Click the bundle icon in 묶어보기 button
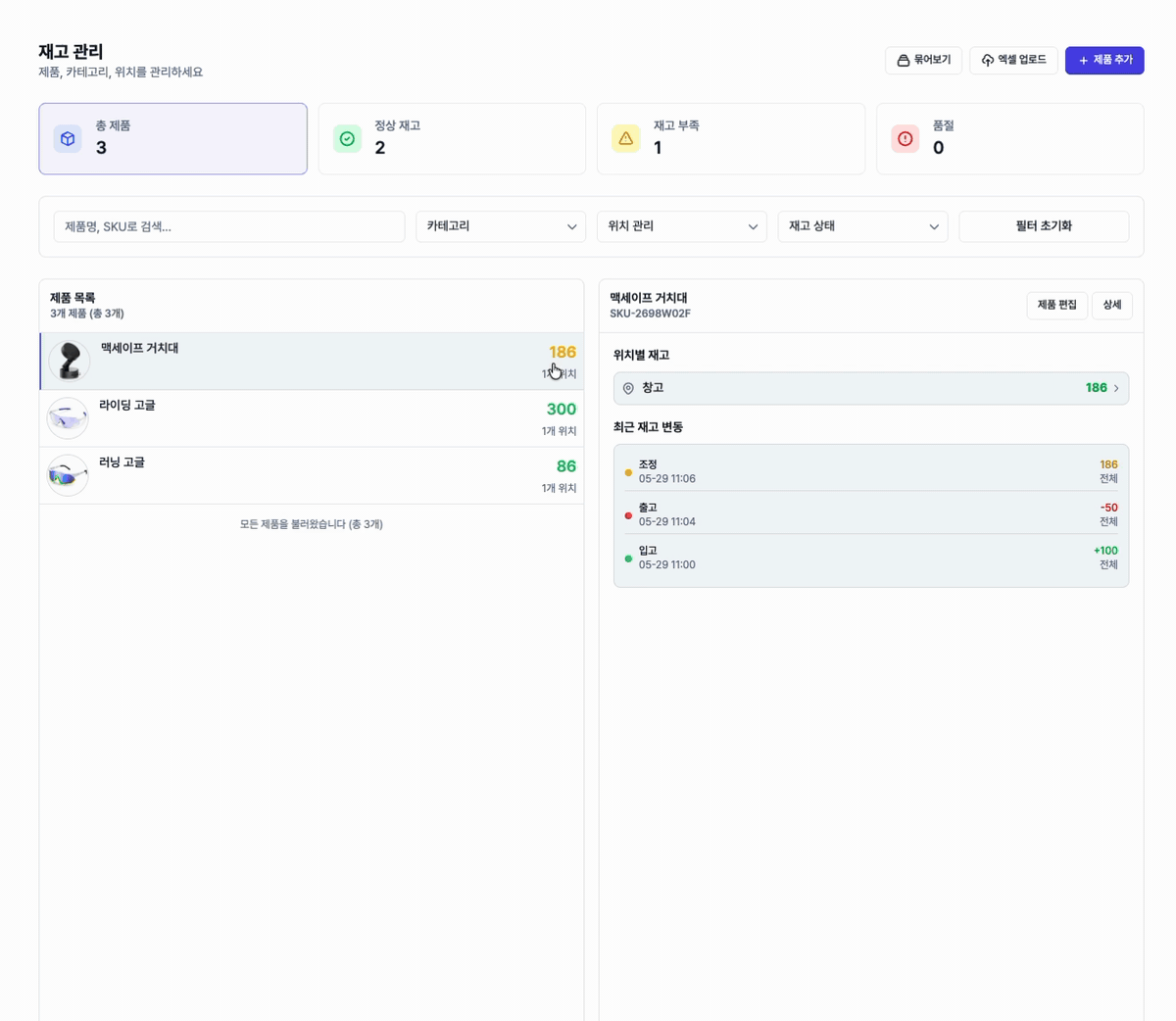This screenshot has height=1021, width=1176. pyautogui.click(x=904, y=61)
